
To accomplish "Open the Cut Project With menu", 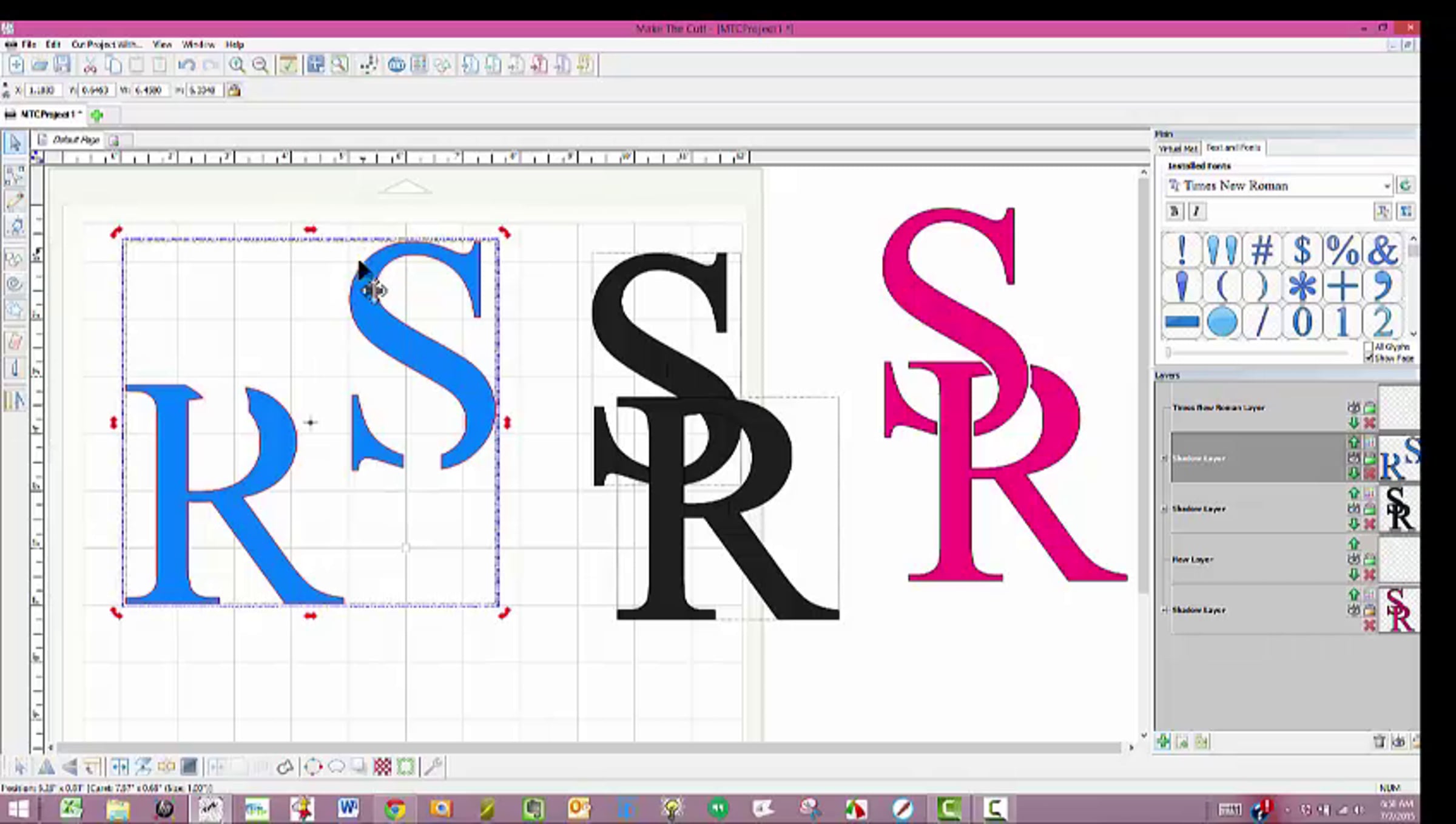I will point(106,44).
